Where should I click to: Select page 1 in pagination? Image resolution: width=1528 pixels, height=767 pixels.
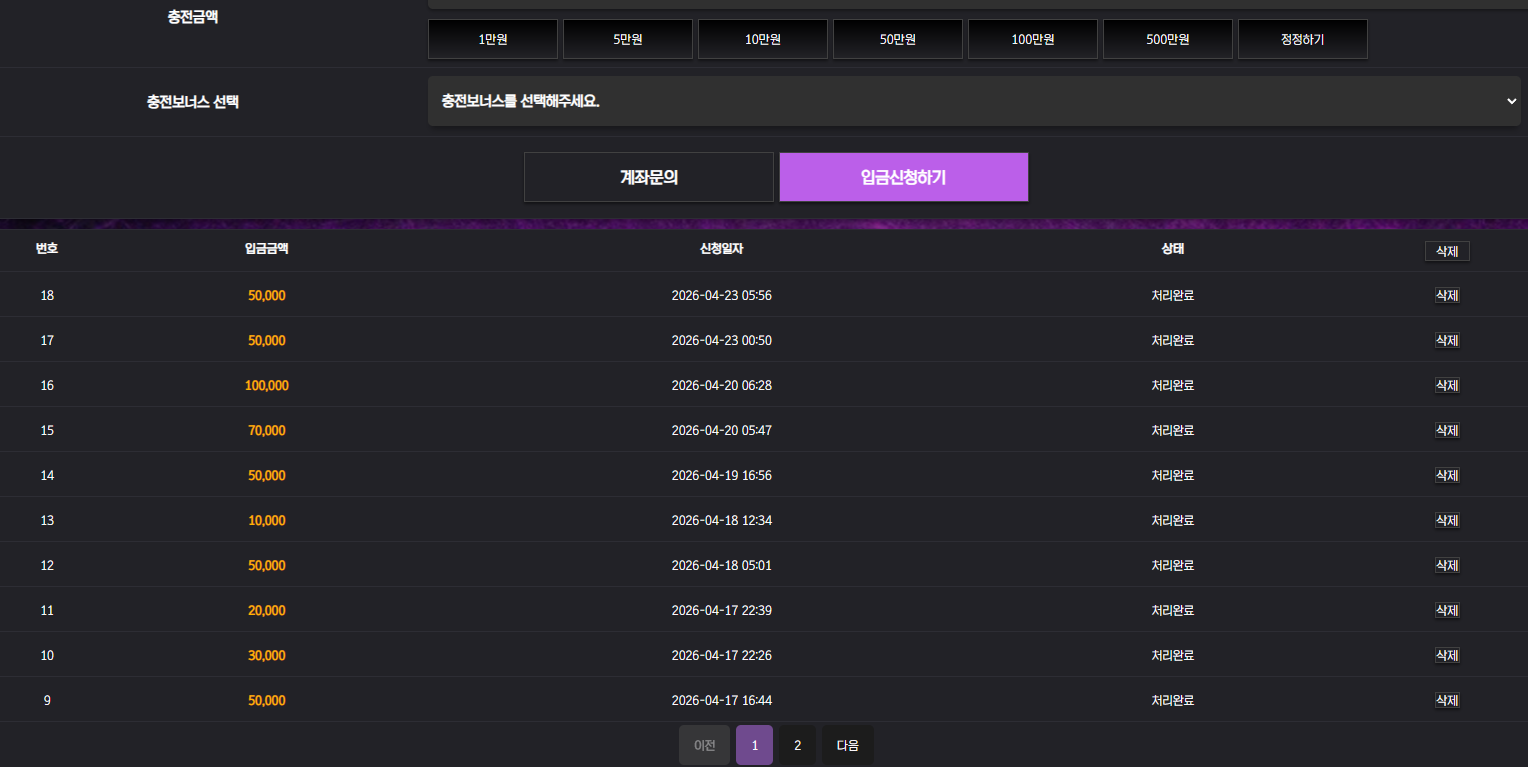[x=754, y=745]
